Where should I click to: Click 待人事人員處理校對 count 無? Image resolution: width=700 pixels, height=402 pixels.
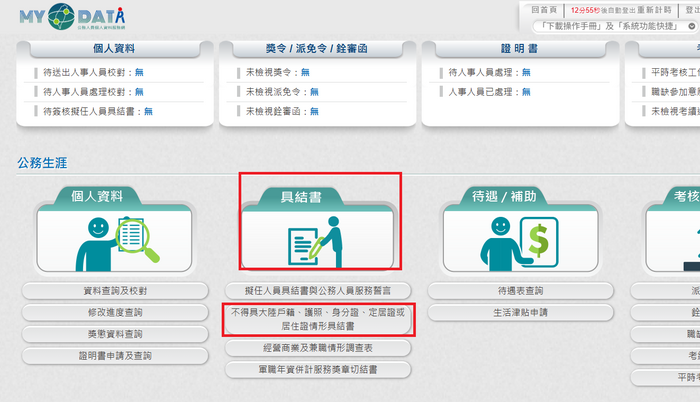tap(139, 92)
